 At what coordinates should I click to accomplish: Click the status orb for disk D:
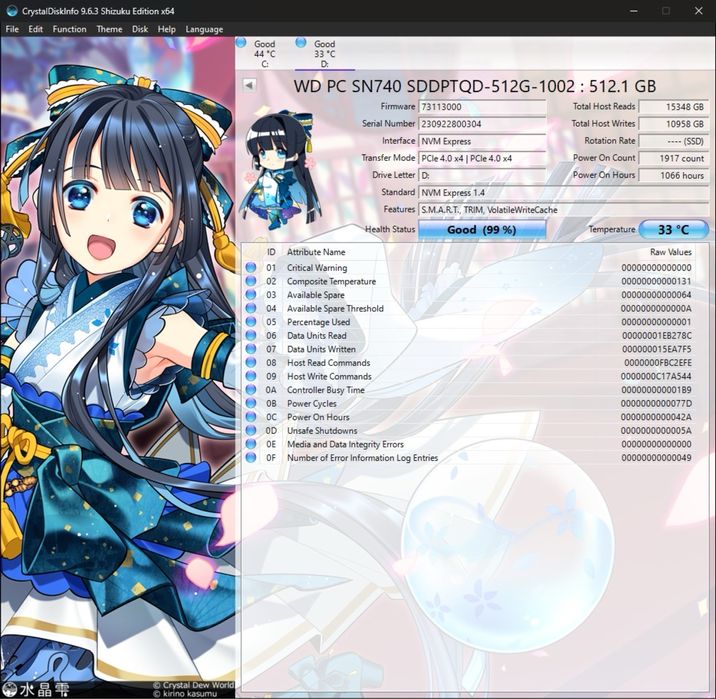click(300, 43)
